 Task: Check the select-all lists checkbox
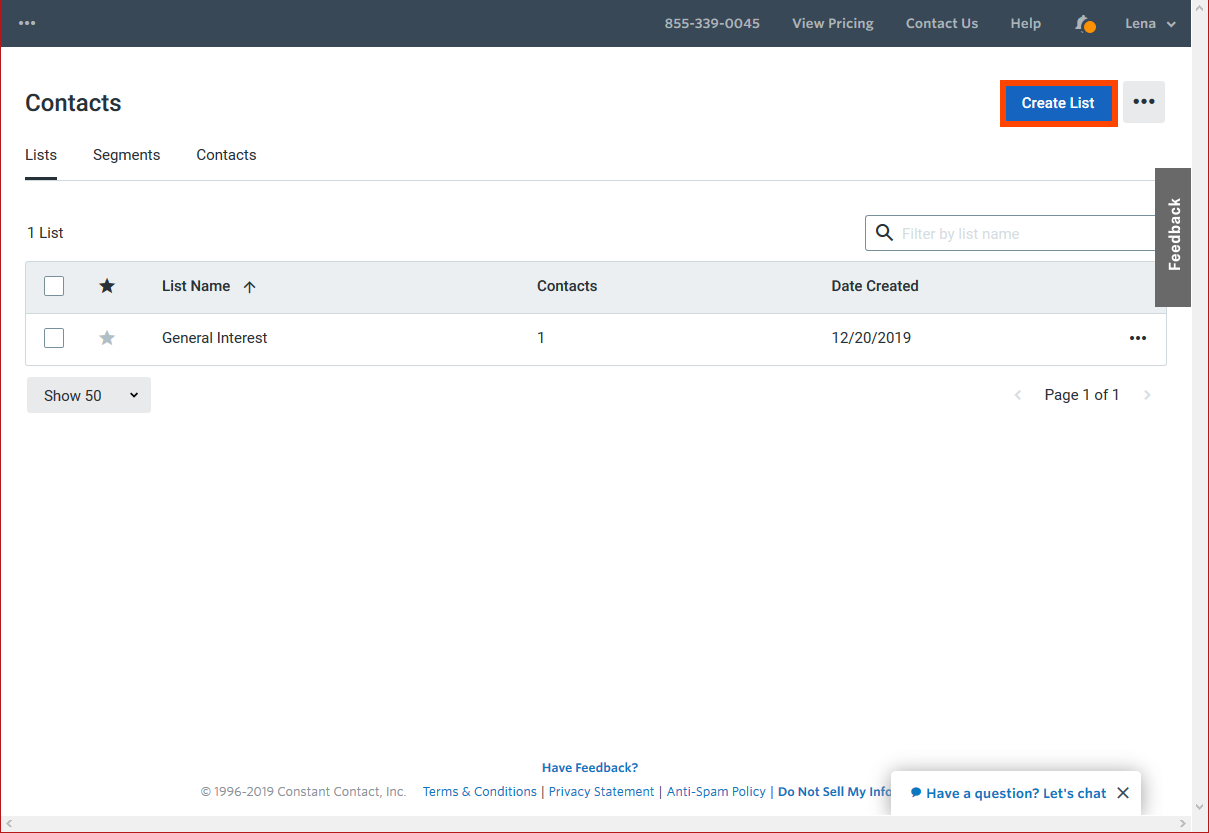54,286
